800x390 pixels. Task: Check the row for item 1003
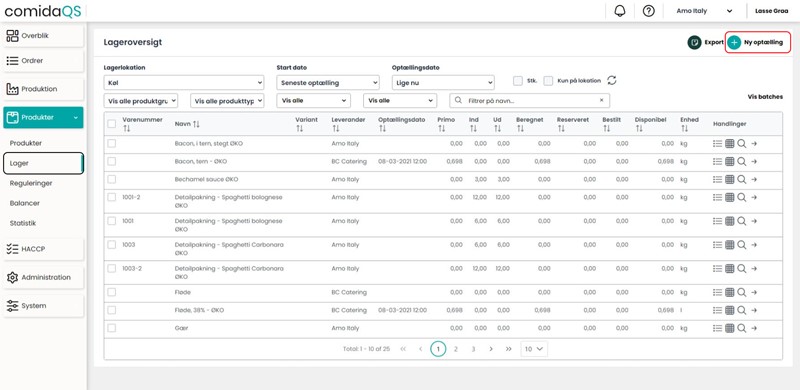(x=111, y=245)
